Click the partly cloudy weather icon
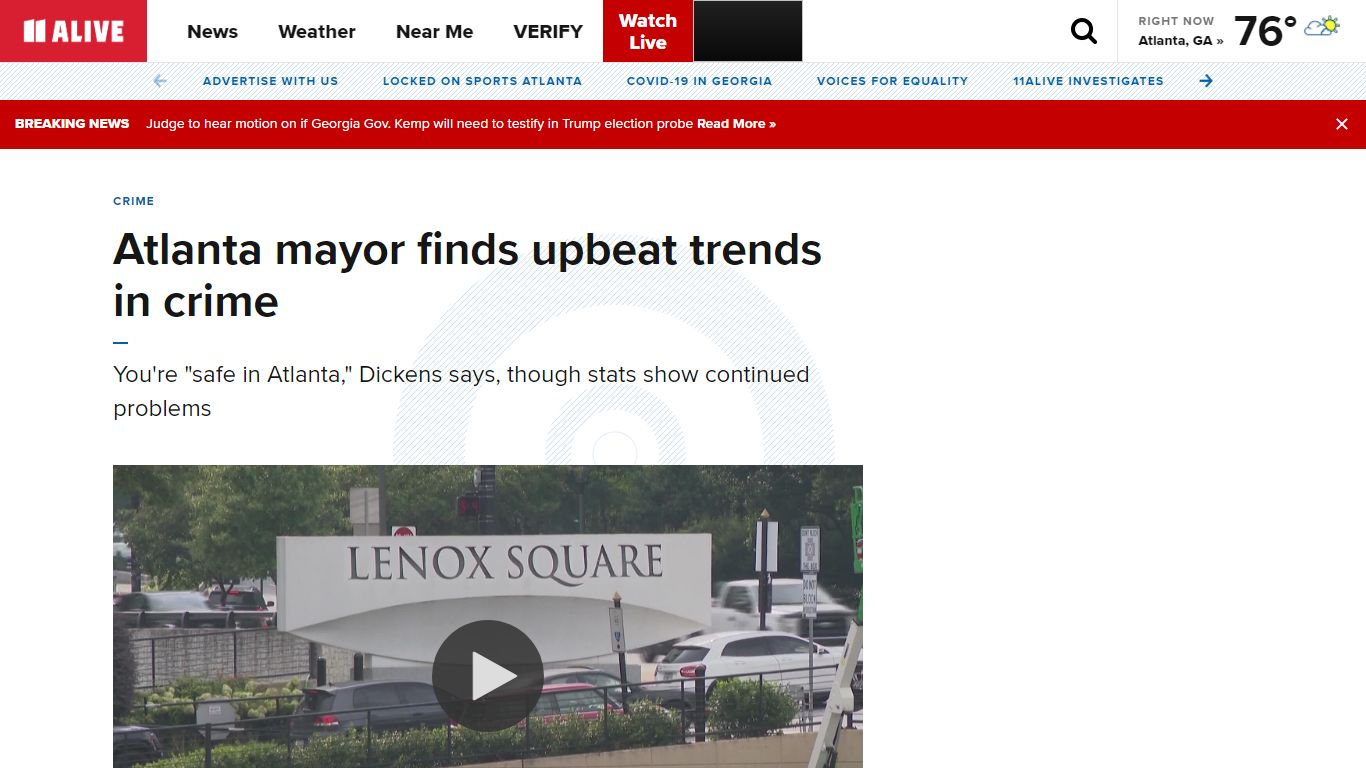1366x768 pixels. (1322, 27)
